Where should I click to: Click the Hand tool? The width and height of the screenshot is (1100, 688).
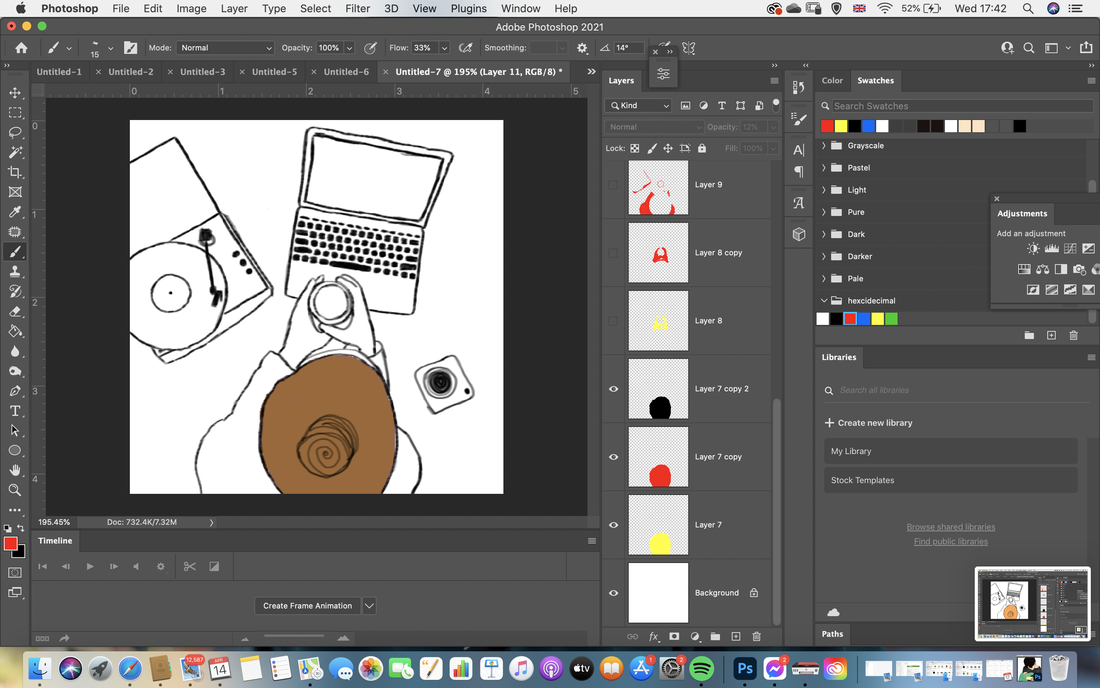pos(15,471)
